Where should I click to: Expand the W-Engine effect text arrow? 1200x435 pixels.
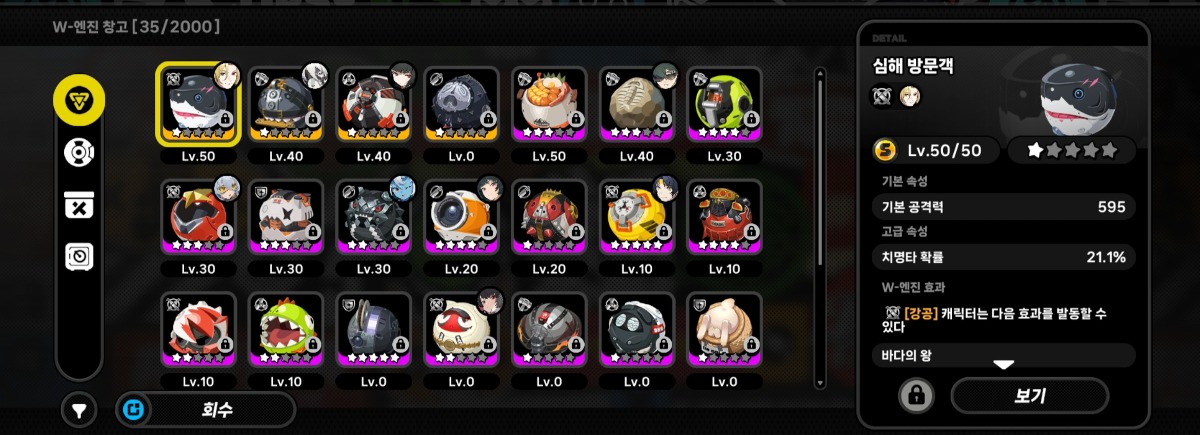(1004, 365)
